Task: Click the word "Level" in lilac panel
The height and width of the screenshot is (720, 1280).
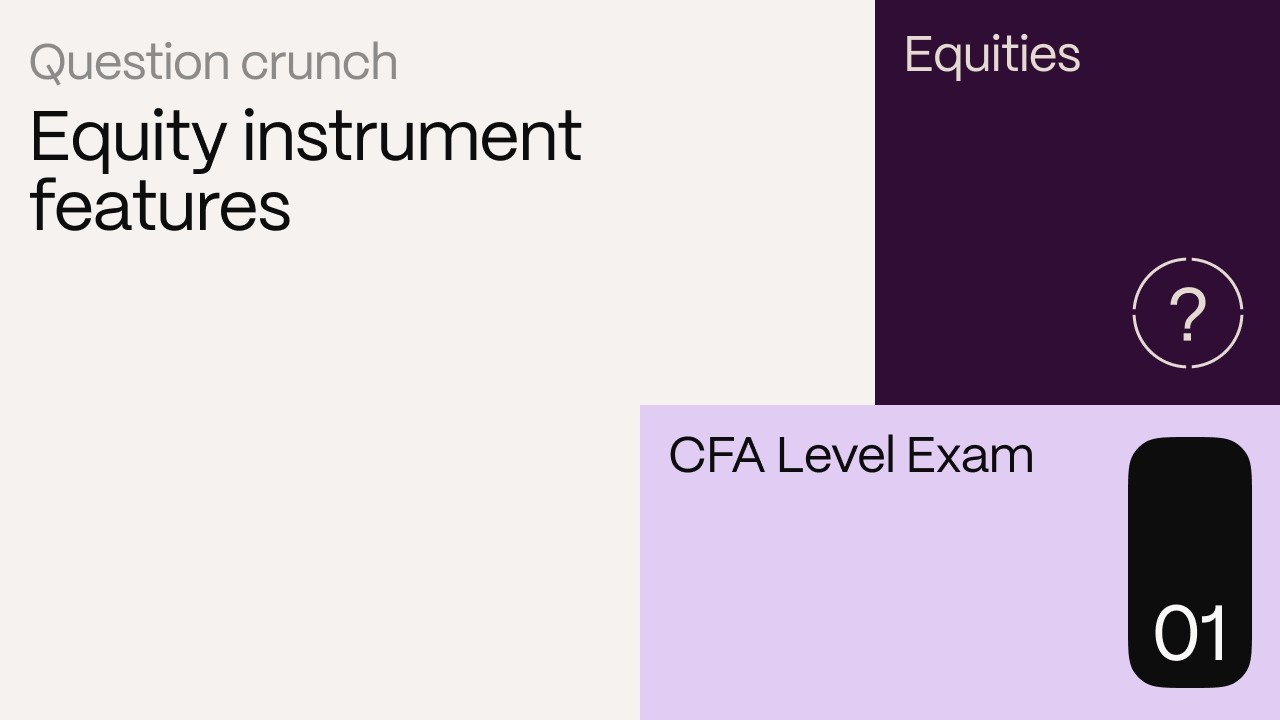Action: coord(835,455)
